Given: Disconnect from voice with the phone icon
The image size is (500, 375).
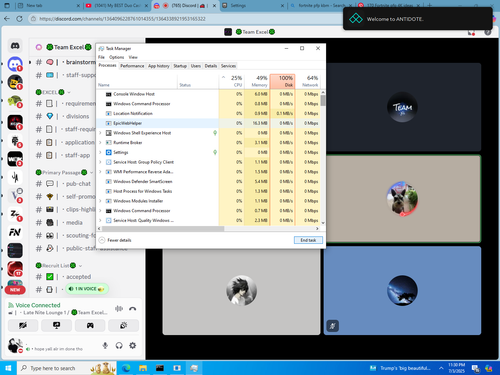Looking at the screenshot, I should pos(132,309).
